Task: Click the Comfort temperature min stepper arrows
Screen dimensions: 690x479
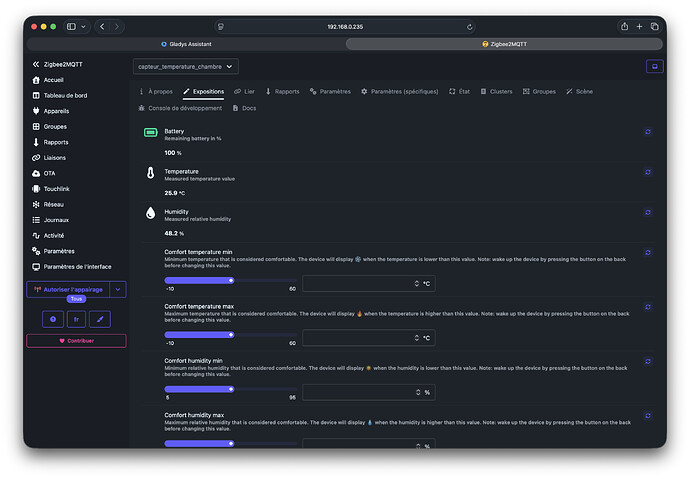Action: click(416, 284)
